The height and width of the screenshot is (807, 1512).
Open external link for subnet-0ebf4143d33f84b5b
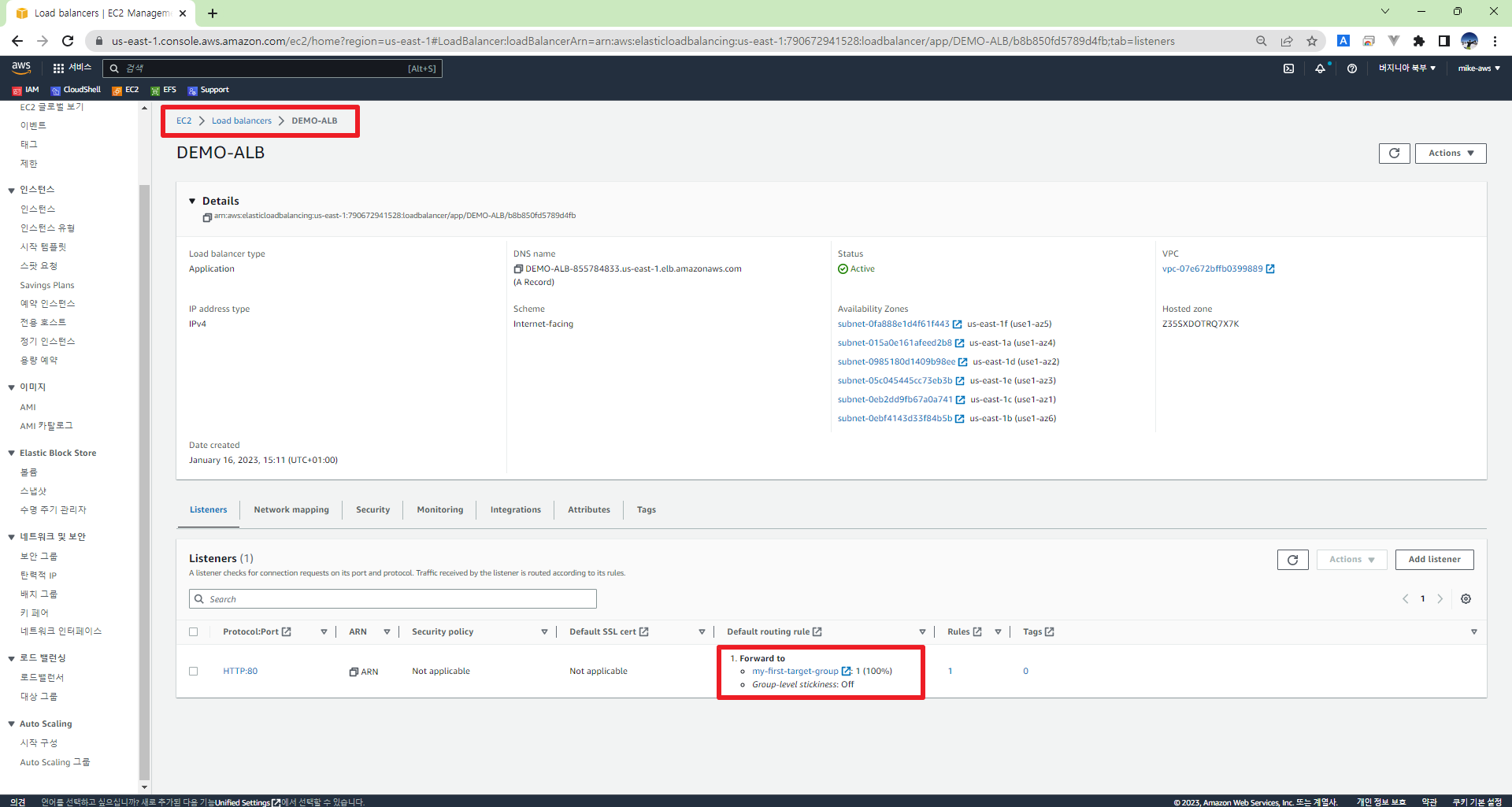tap(959, 419)
